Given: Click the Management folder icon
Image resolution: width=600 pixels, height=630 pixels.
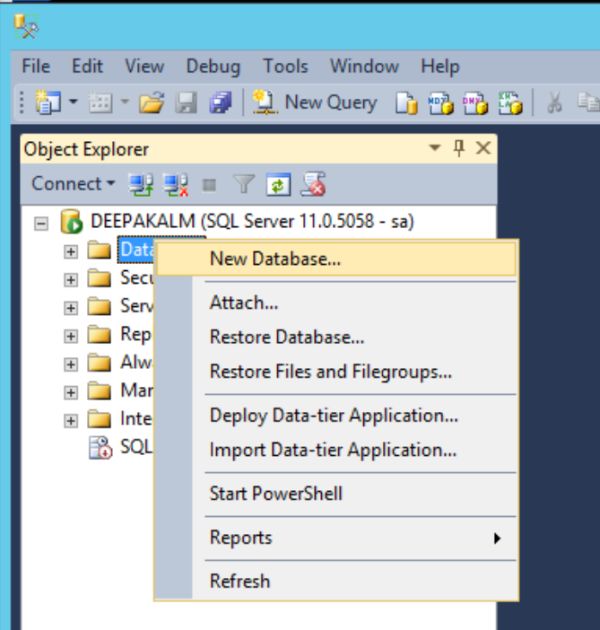Looking at the screenshot, I should (x=99, y=391).
